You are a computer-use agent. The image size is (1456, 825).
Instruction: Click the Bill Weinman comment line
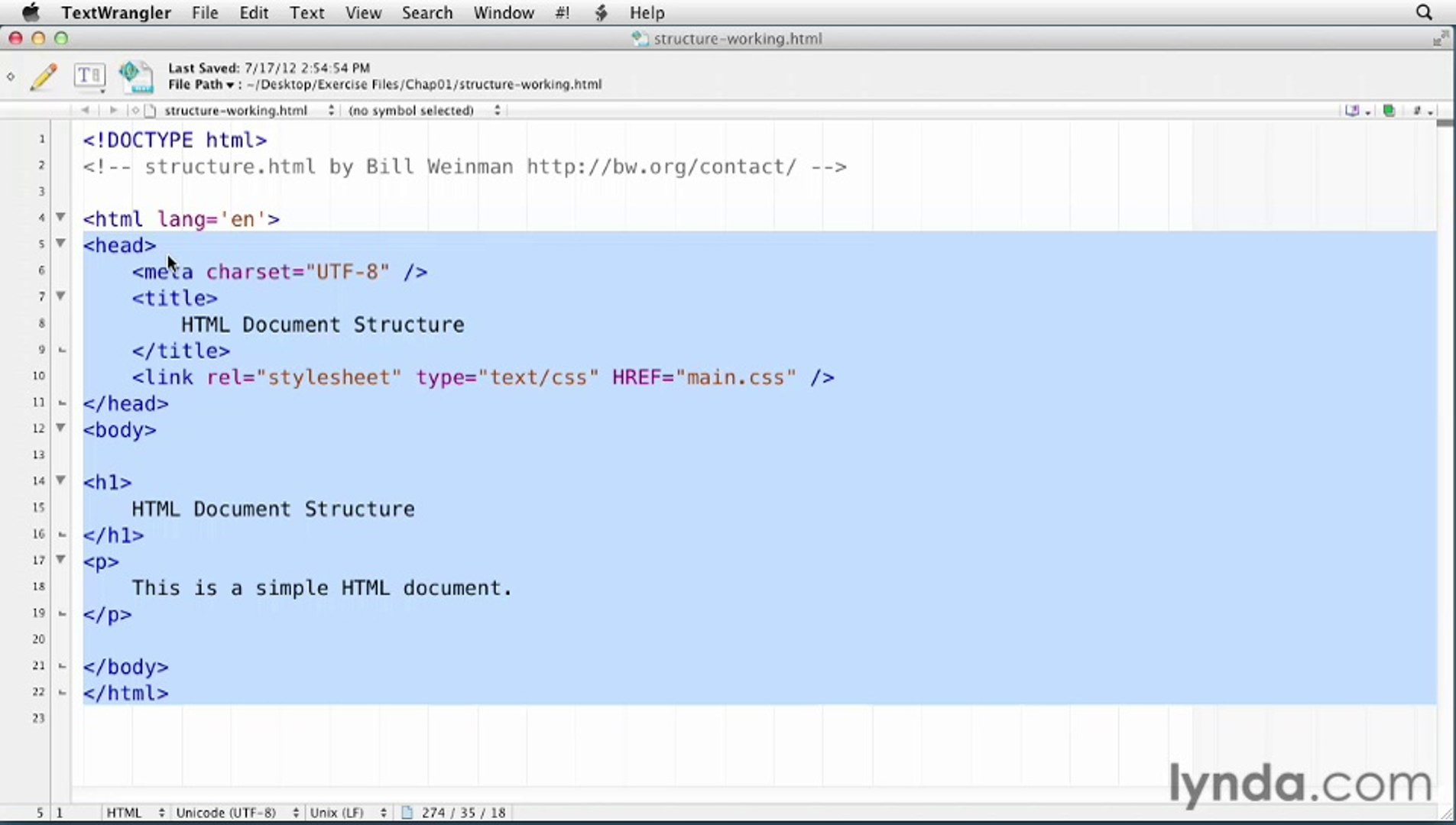coord(465,167)
